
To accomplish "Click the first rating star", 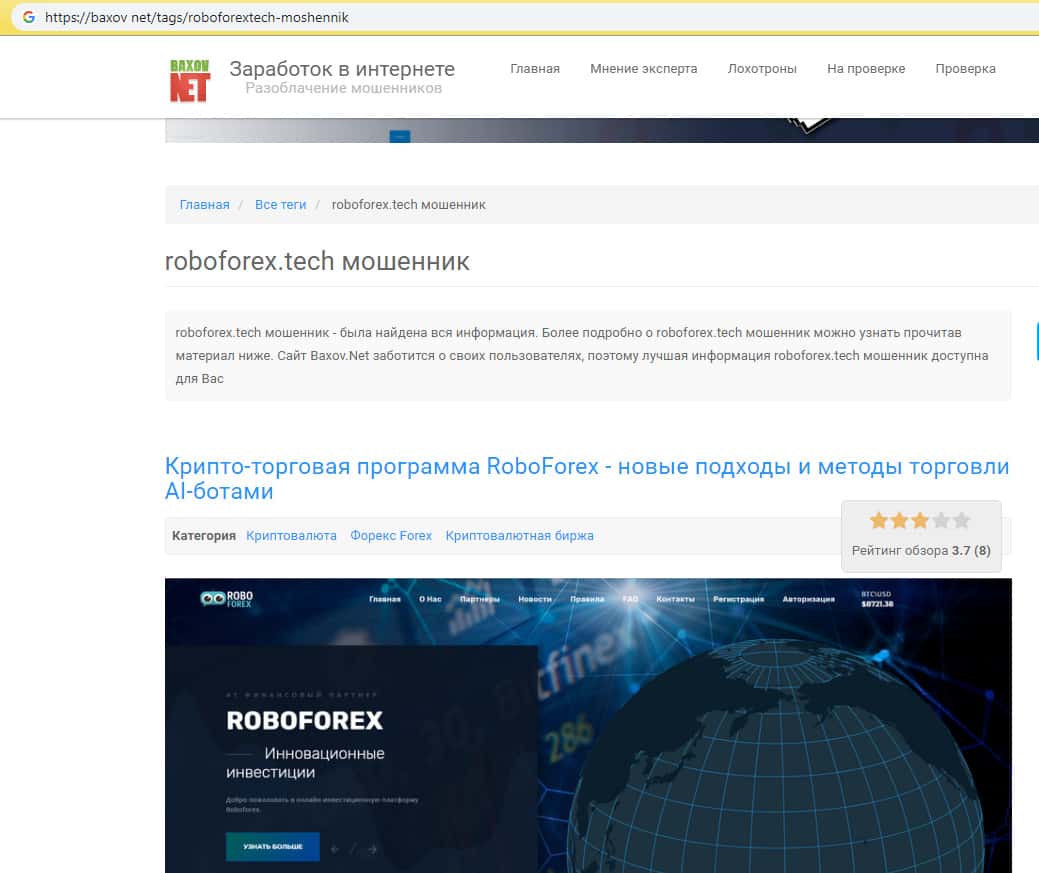I will 879,521.
